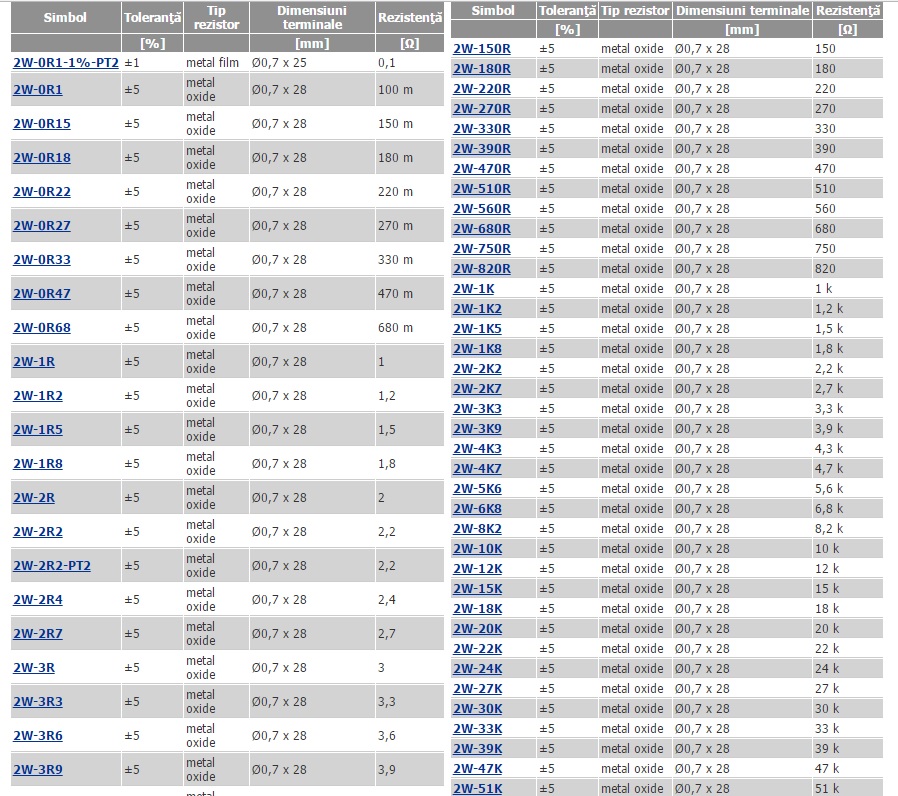This screenshot has height=796, width=898.
Task: Open the 2W-1R resistor link
Action: pos(34,362)
